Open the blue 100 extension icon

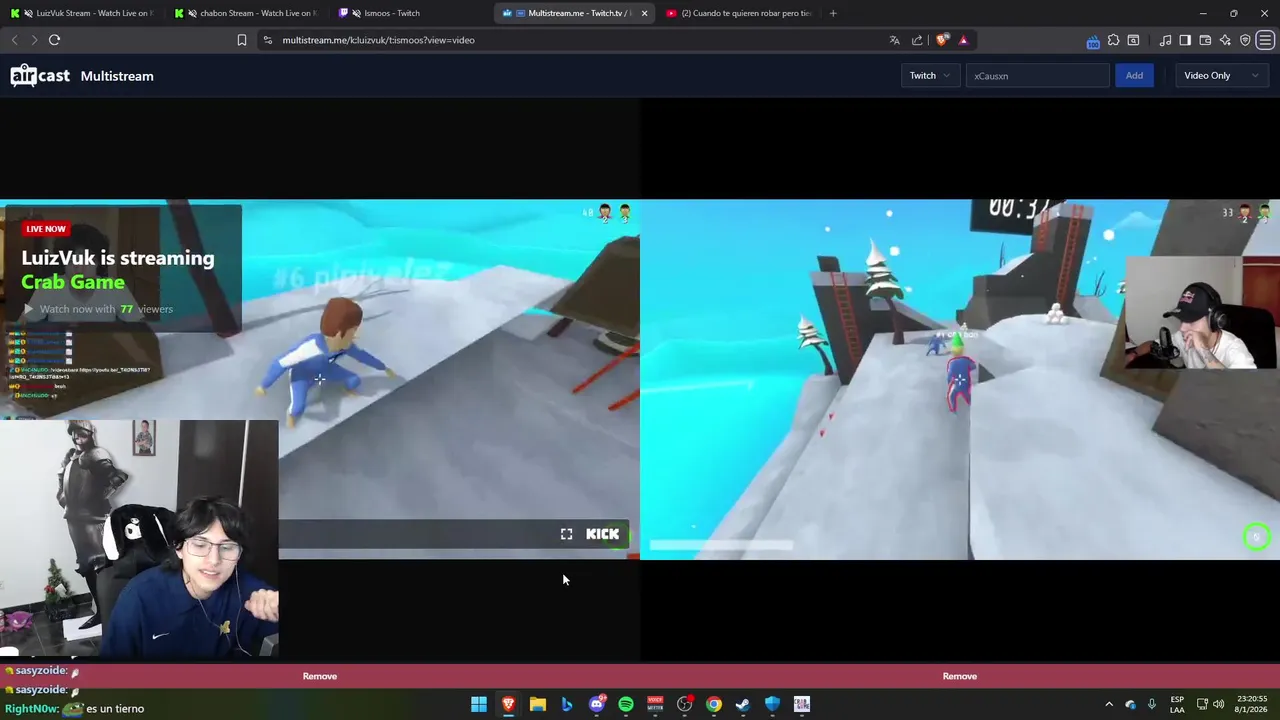coord(1093,41)
